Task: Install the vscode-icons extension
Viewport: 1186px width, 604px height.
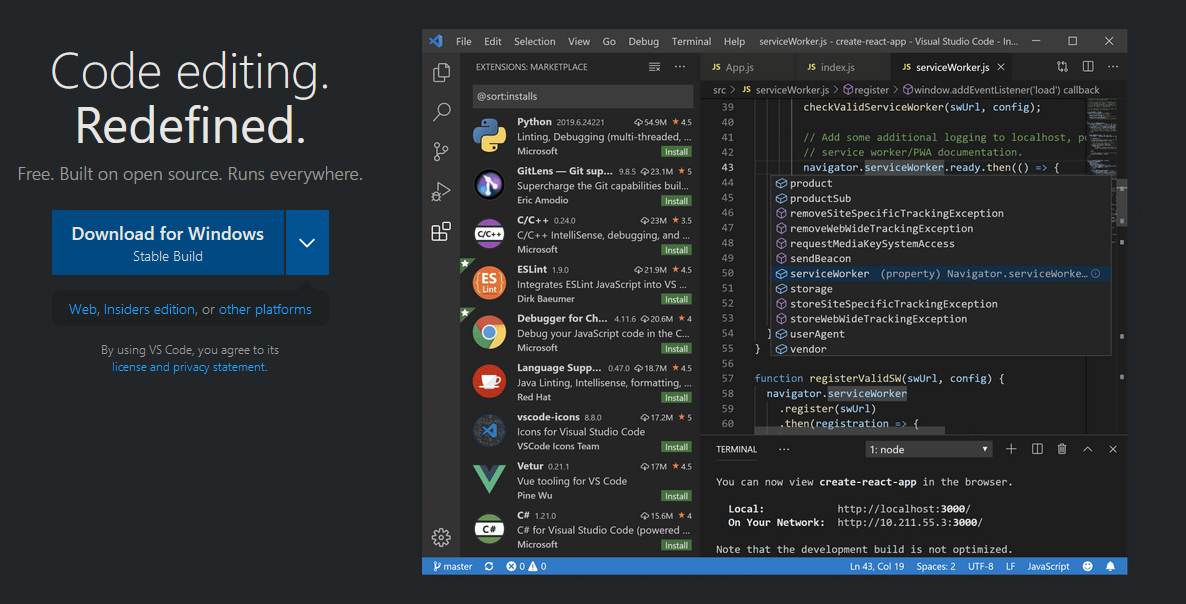Action: tap(675, 447)
